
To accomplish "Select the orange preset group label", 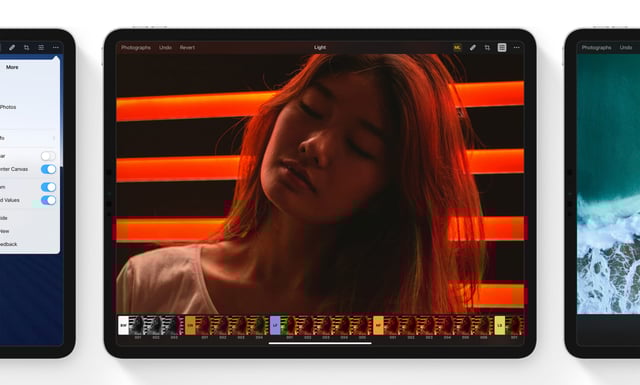I will point(378,325).
